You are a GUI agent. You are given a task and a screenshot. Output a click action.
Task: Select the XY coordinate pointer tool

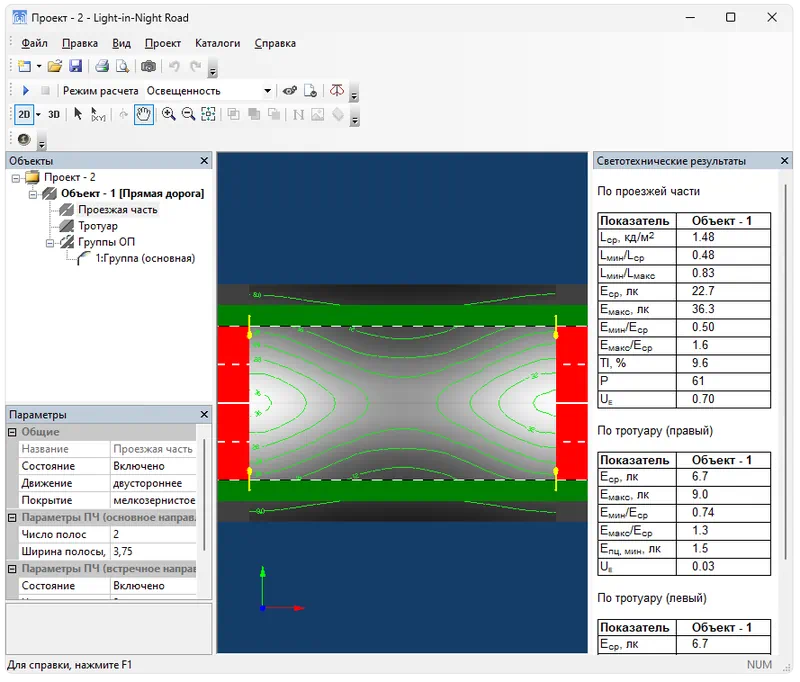pyautogui.click(x=97, y=114)
